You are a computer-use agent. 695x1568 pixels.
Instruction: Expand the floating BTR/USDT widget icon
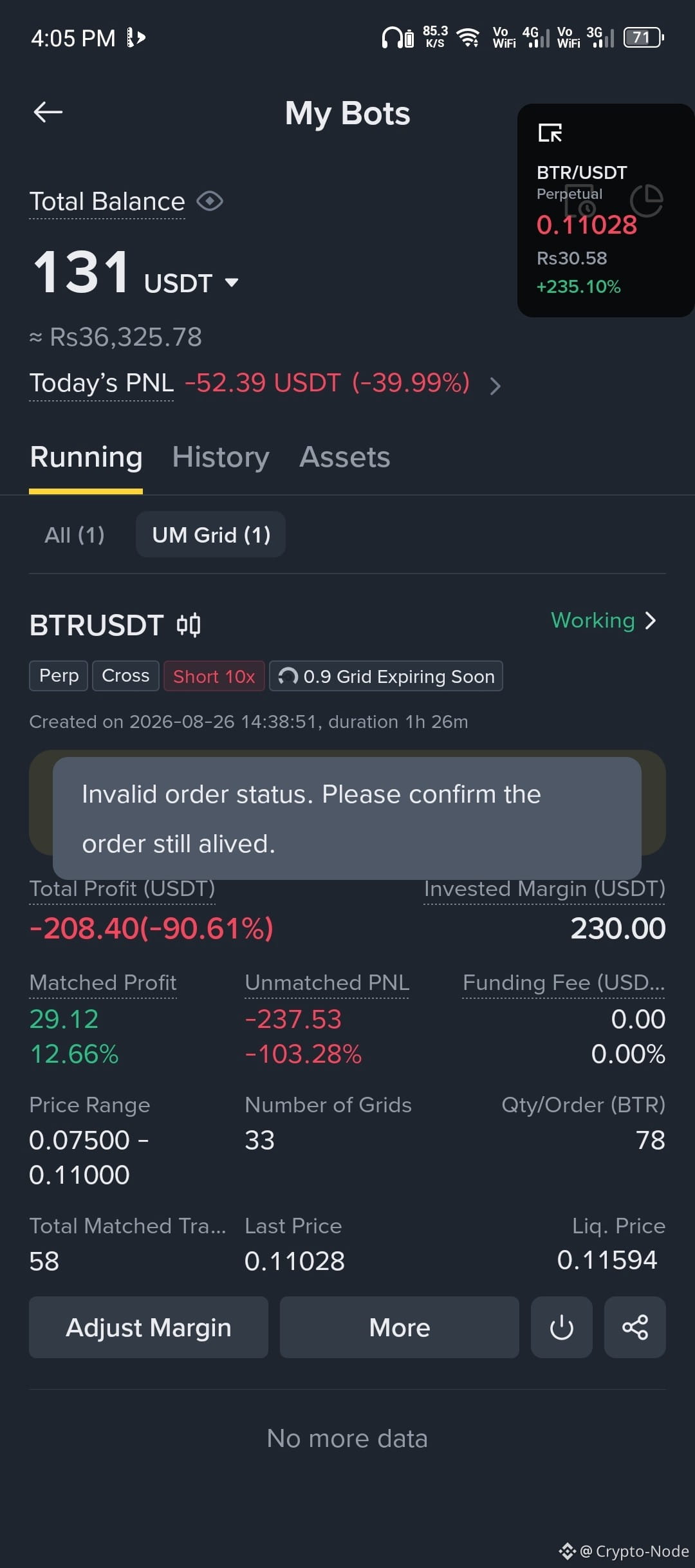tap(550, 133)
